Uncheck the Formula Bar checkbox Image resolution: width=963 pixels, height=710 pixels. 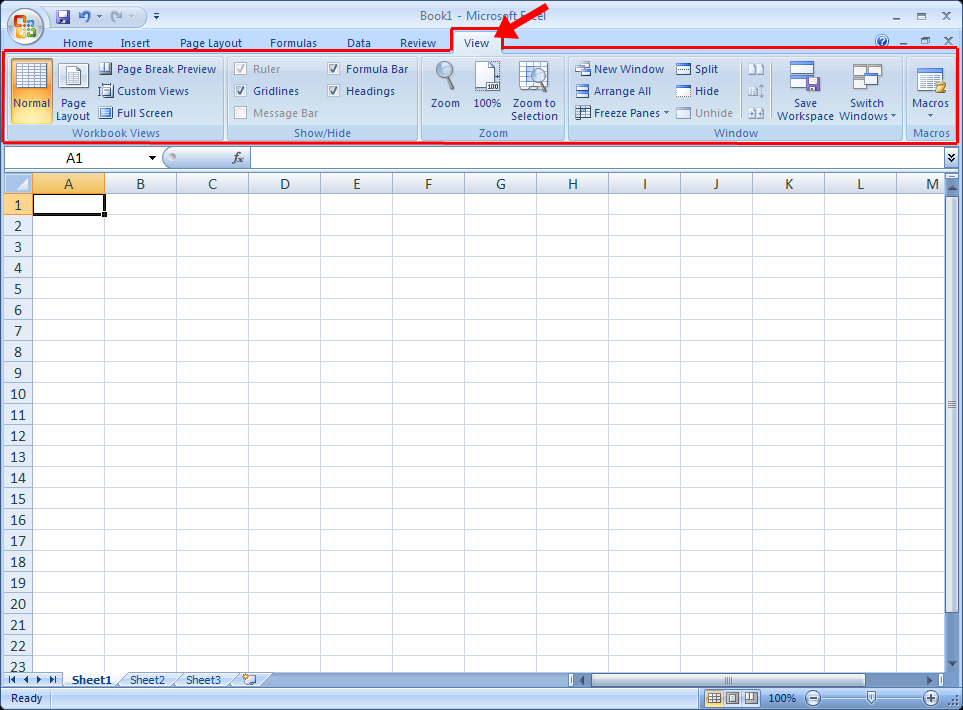tap(333, 69)
